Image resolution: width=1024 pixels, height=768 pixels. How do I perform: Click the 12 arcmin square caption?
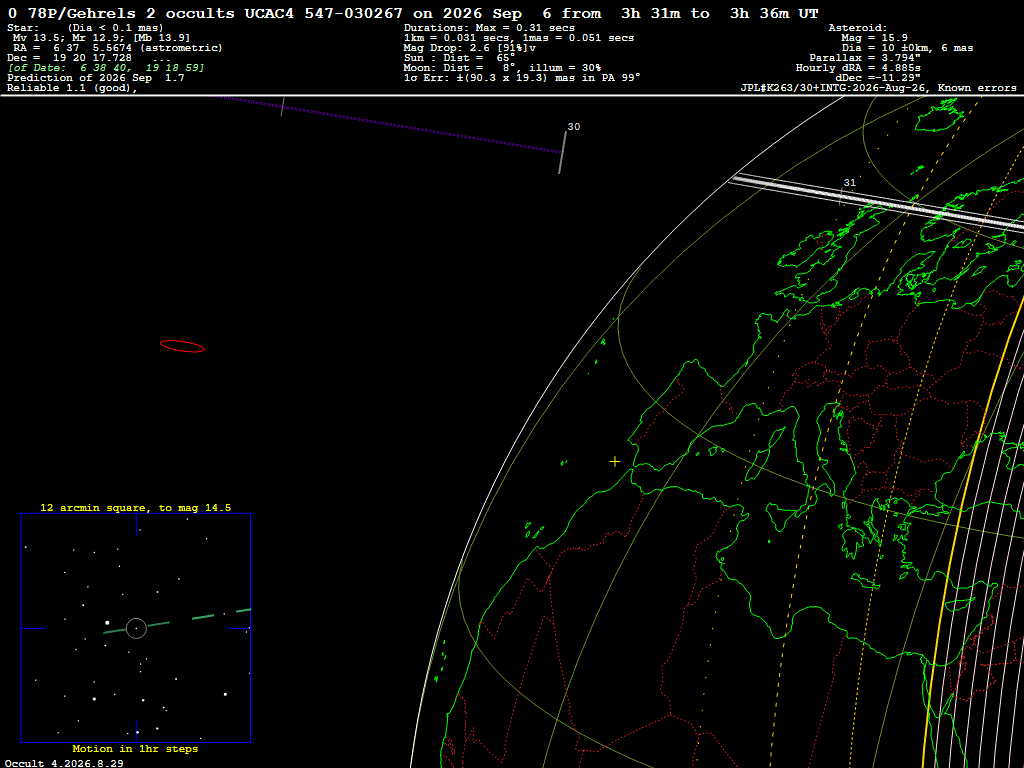pos(136,507)
